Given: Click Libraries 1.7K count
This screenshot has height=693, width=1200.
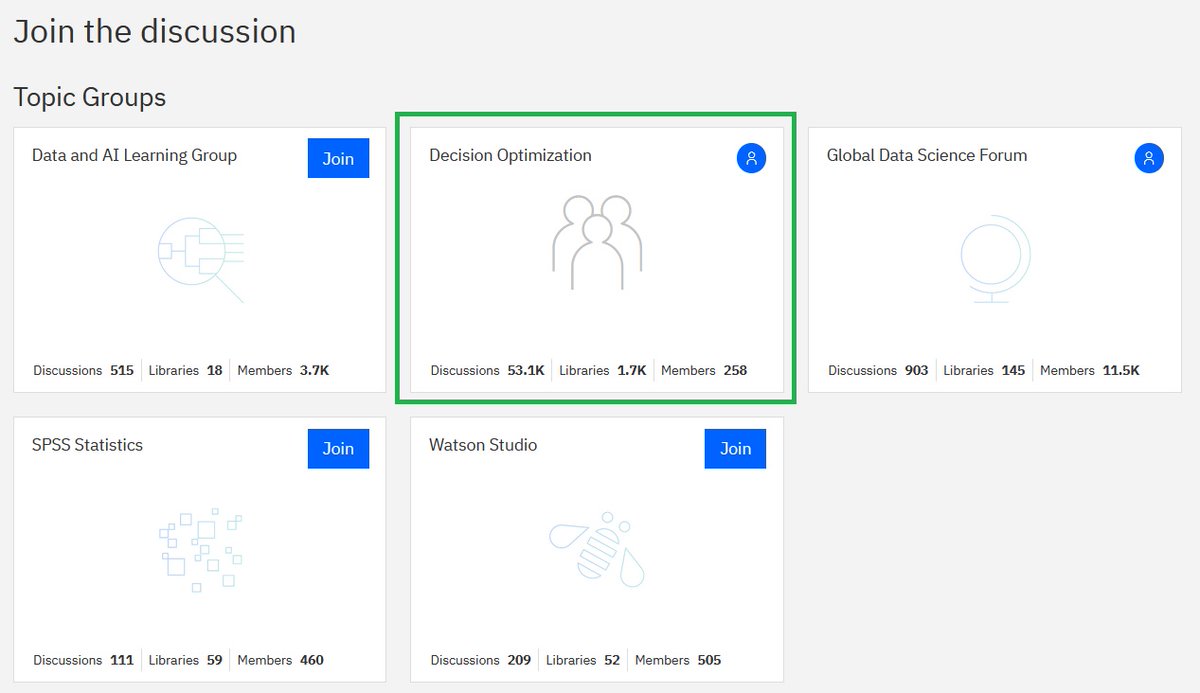Looking at the screenshot, I should [603, 370].
